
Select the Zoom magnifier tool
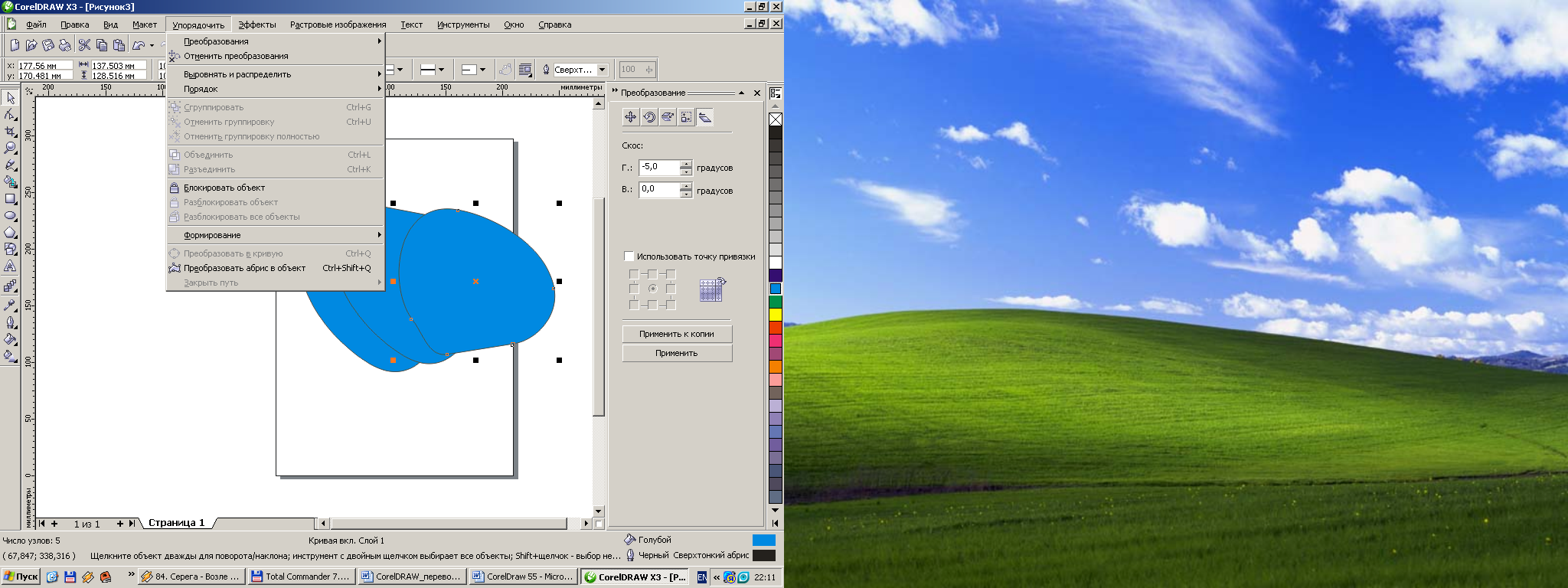click(x=10, y=149)
